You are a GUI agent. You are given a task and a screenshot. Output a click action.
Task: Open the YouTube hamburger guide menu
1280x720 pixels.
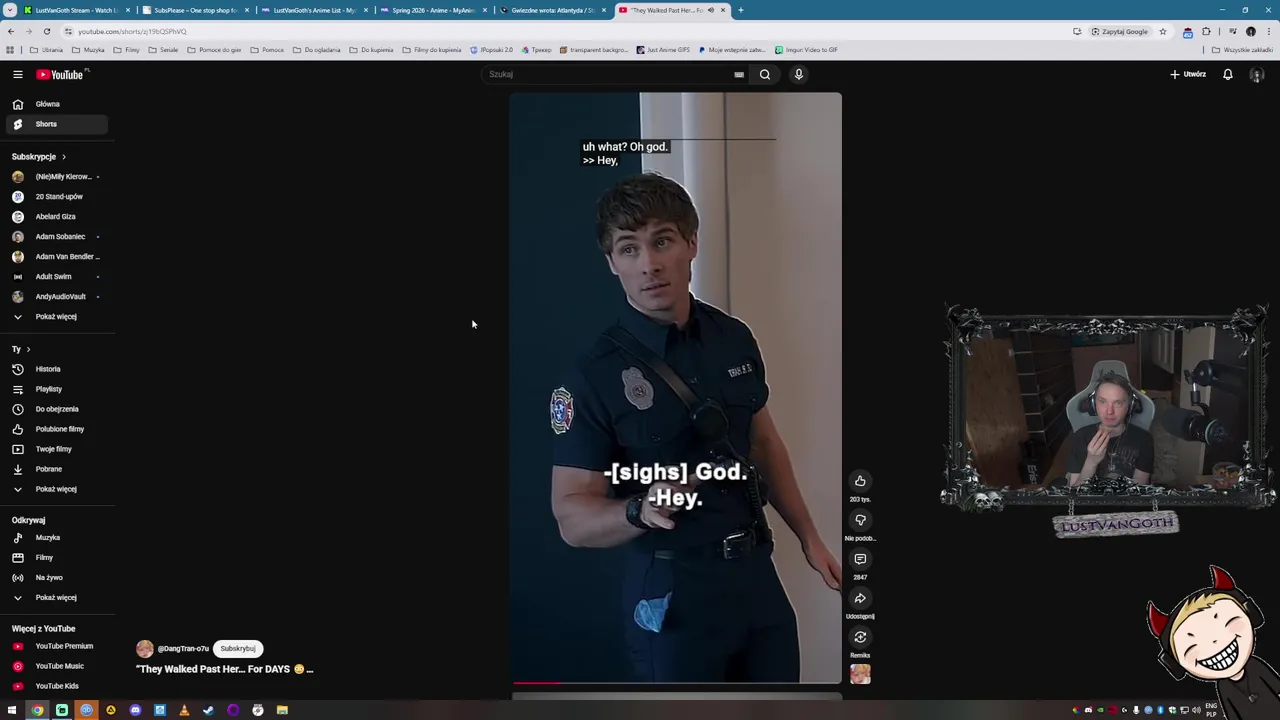click(x=17, y=74)
